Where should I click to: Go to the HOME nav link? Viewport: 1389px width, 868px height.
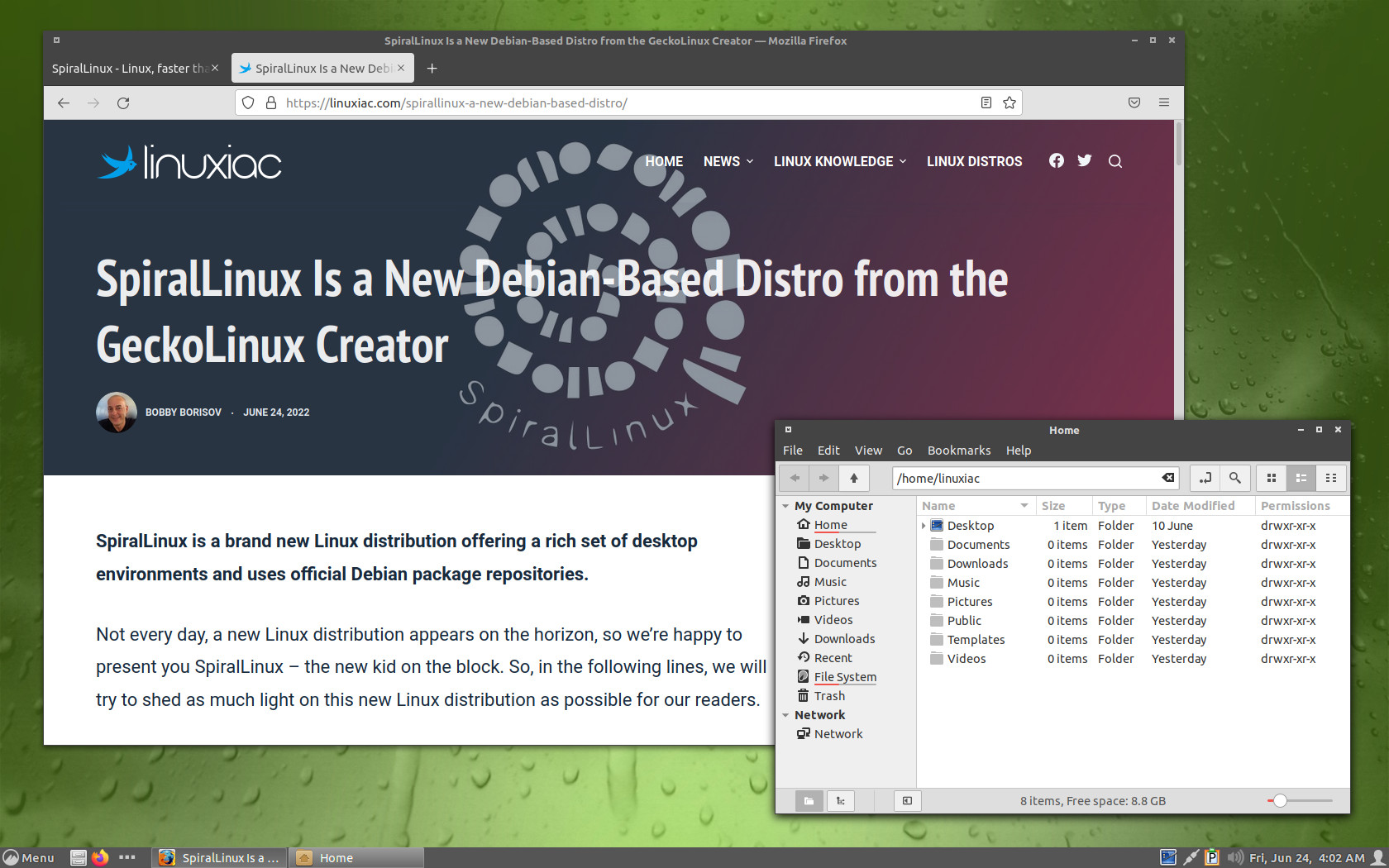pyautogui.click(x=664, y=161)
